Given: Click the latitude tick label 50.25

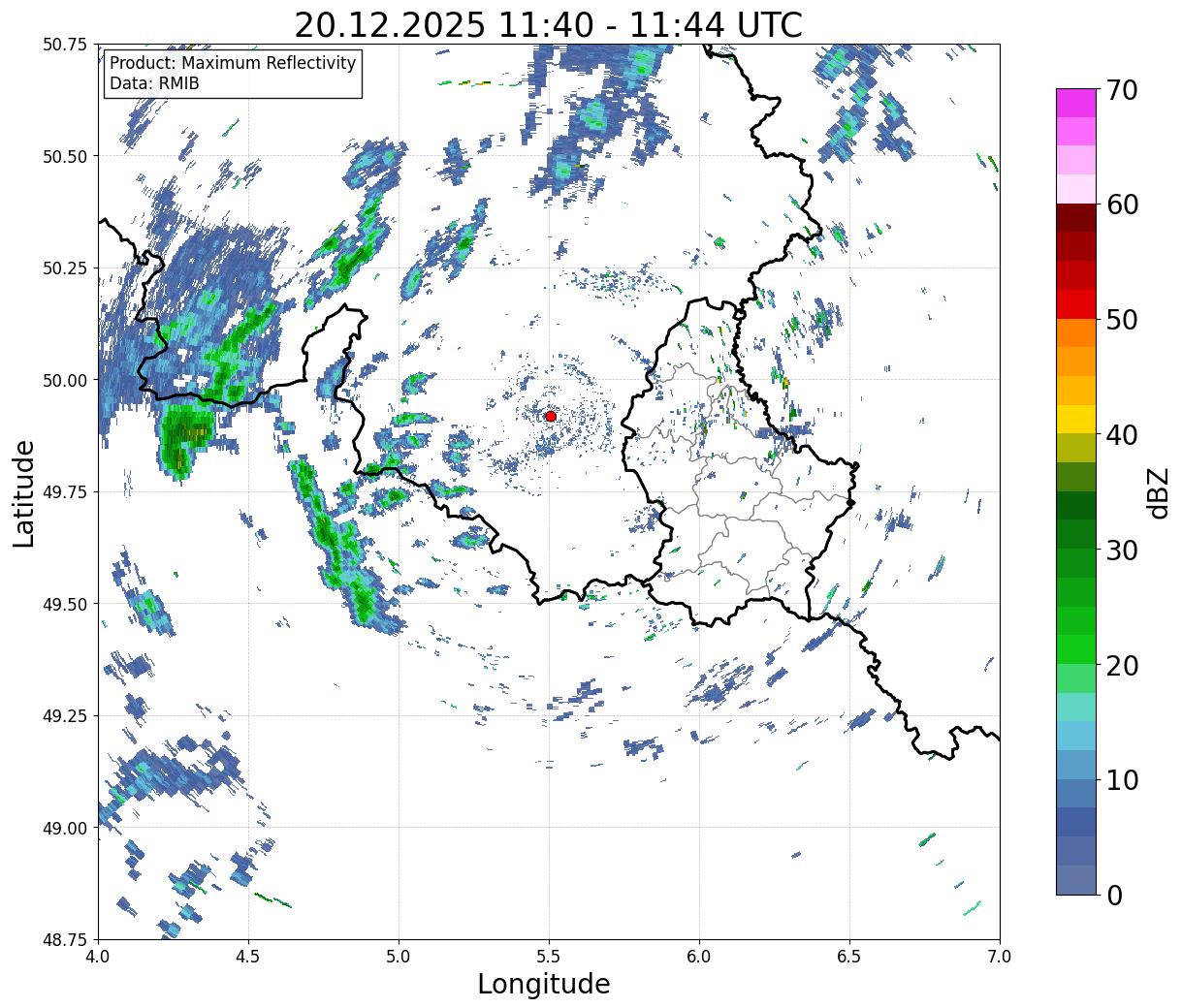Looking at the screenshot, I should click(x=65, y=268).
